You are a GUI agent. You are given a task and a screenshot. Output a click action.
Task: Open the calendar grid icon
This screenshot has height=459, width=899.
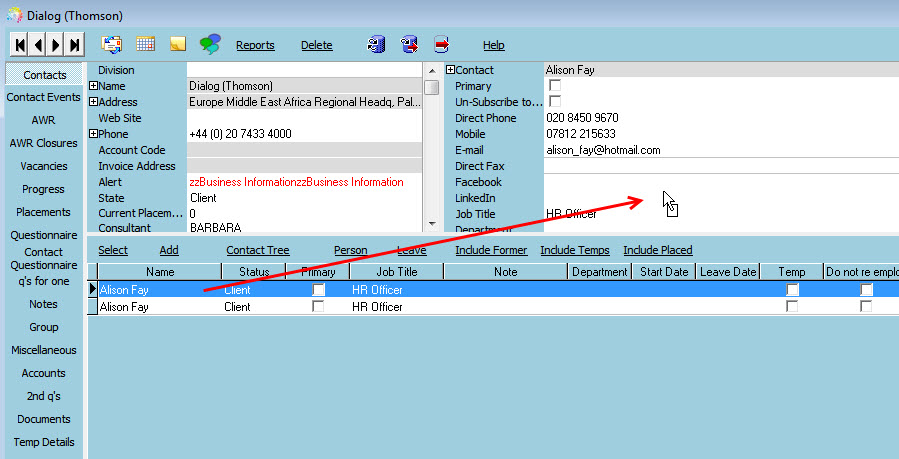[146, 44]
